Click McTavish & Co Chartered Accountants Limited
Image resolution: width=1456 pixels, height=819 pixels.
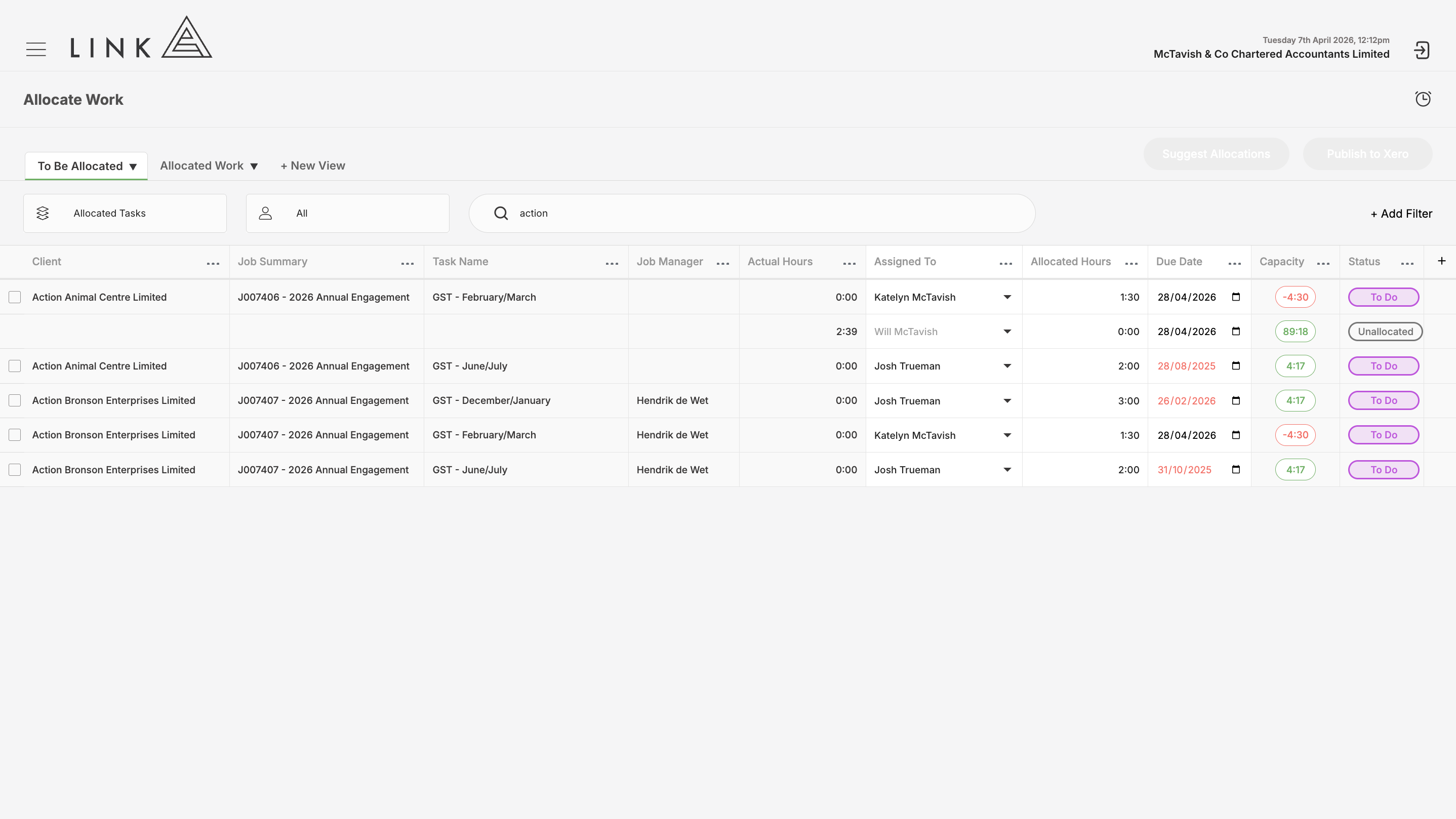pos(1271,54)
